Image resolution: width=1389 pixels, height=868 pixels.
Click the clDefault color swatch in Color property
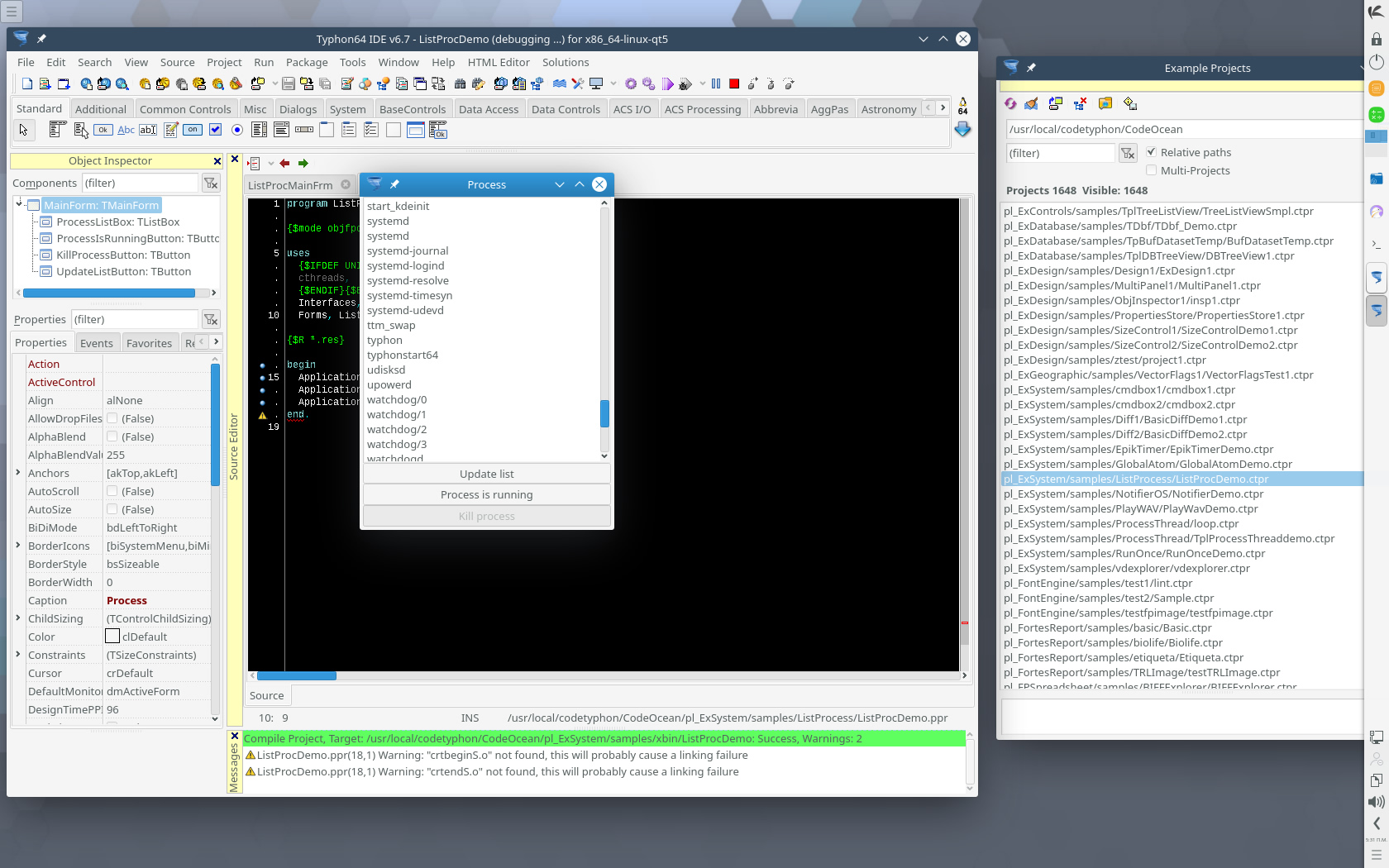coord(112,637)
